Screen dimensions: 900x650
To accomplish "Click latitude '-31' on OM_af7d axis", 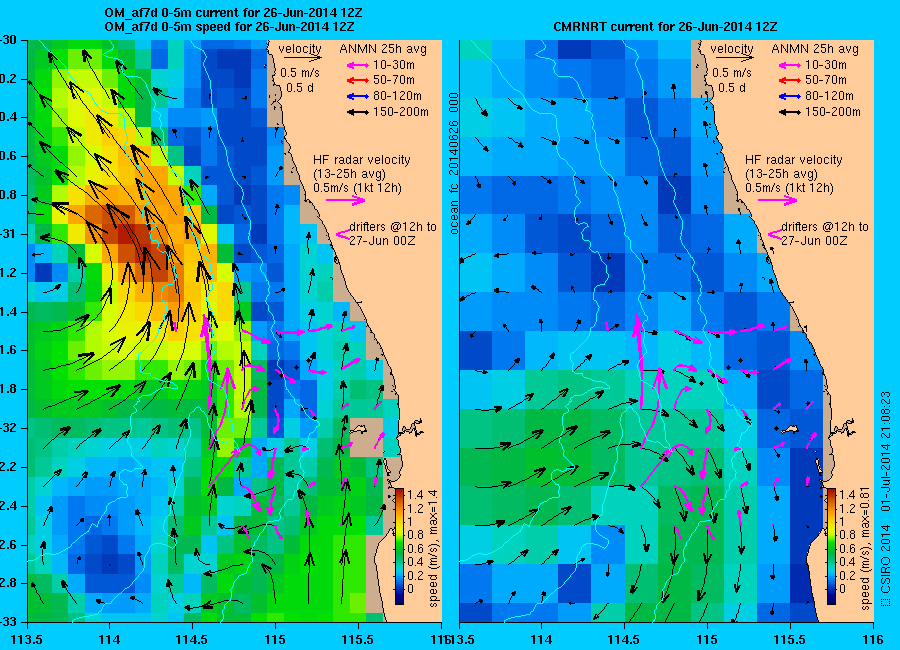I will pyautogui.click(x=8, y=234).
